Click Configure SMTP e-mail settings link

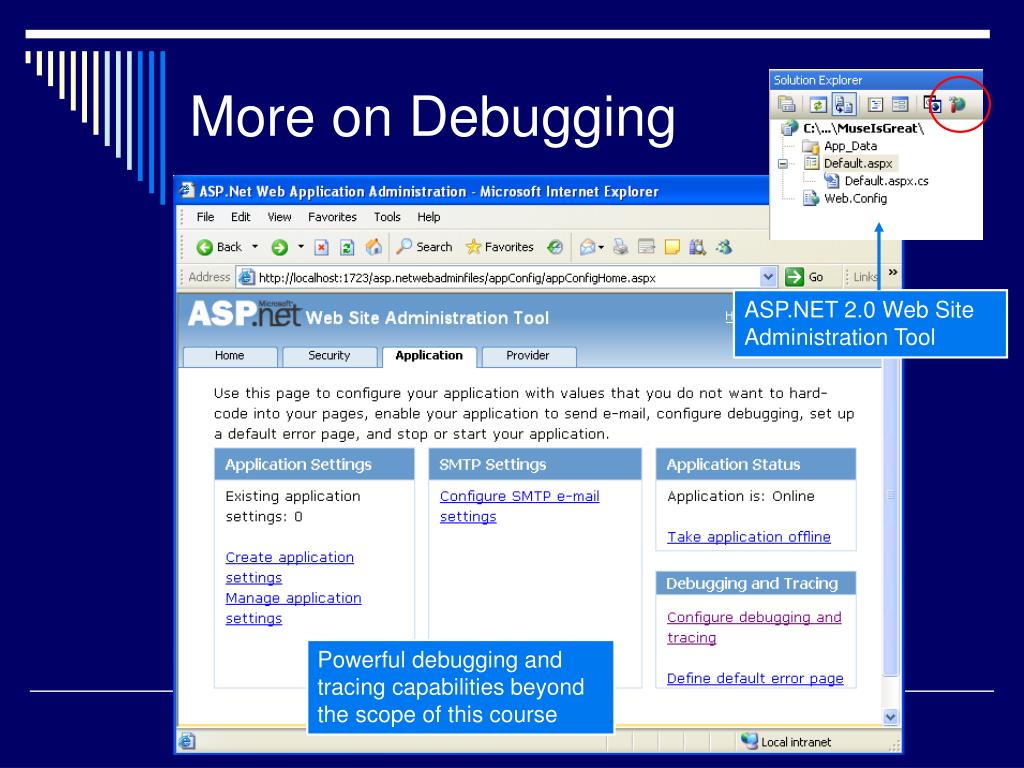[519, 506]
